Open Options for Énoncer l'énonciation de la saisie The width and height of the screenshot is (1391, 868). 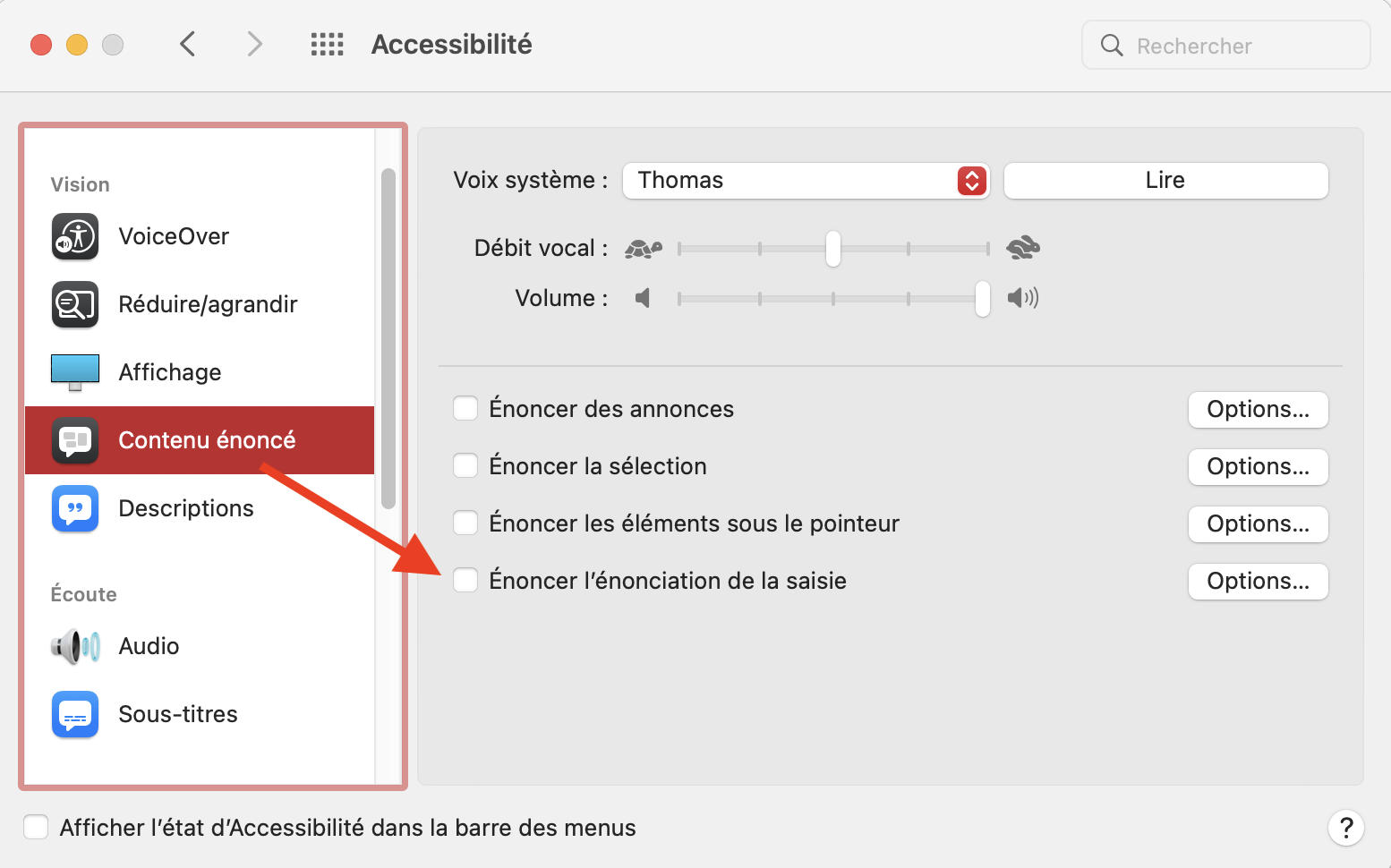(x=1258, y=582)
